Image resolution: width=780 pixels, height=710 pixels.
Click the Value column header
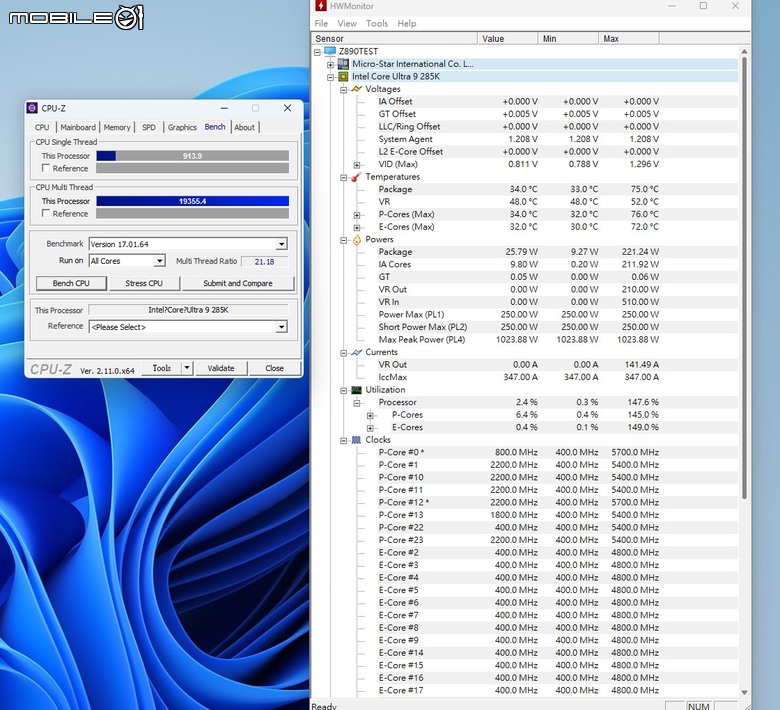click(x=508, y=38)
